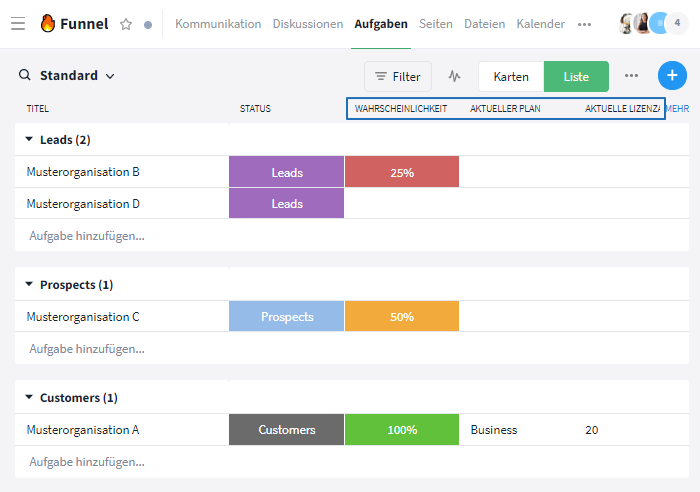Image resolution: width=700 pixels, height=492 pixels.
Task: Click the AKTUELLE LIZENZ column header
Action: pyautogui.click(x=622, y=108)
